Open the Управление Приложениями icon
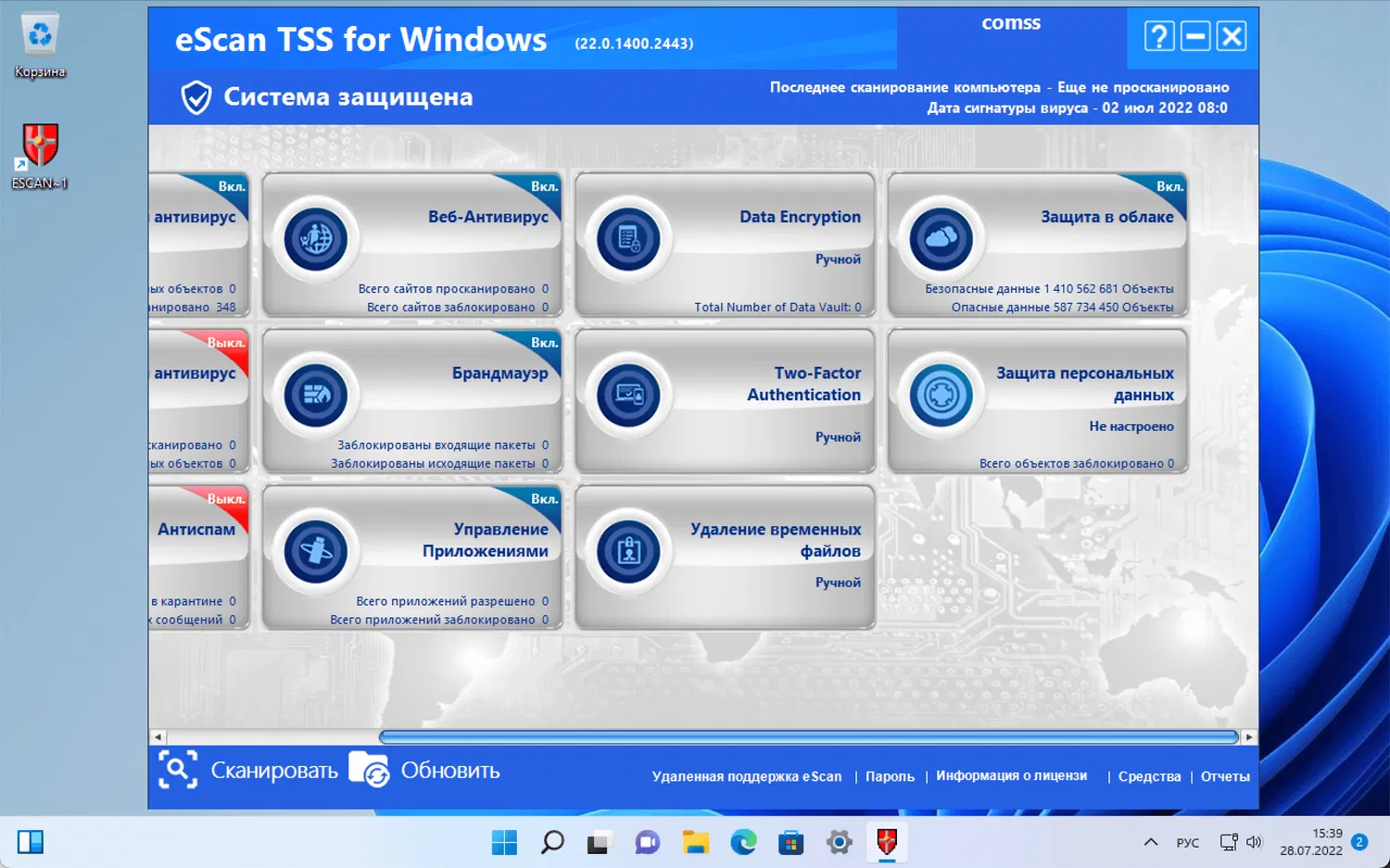The height and width of the screenshot is (868, 1390). coord(316,552)
